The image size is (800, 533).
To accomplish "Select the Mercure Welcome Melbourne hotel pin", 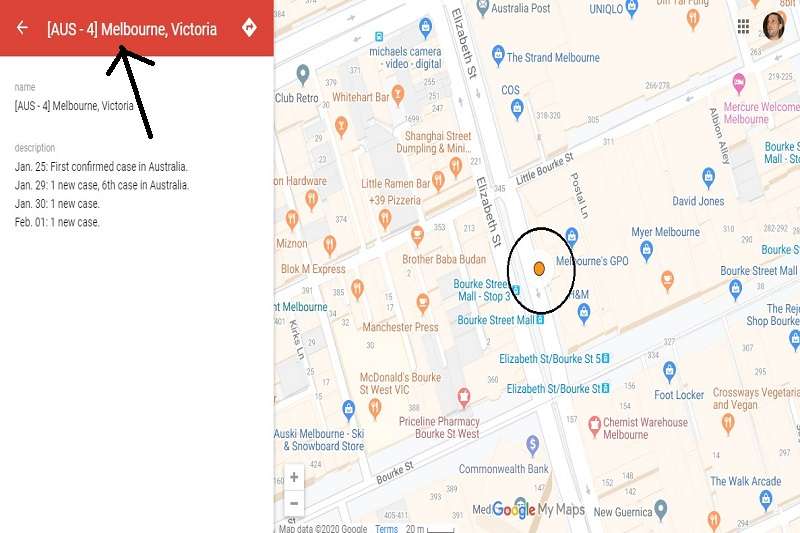I will (739, 83).
